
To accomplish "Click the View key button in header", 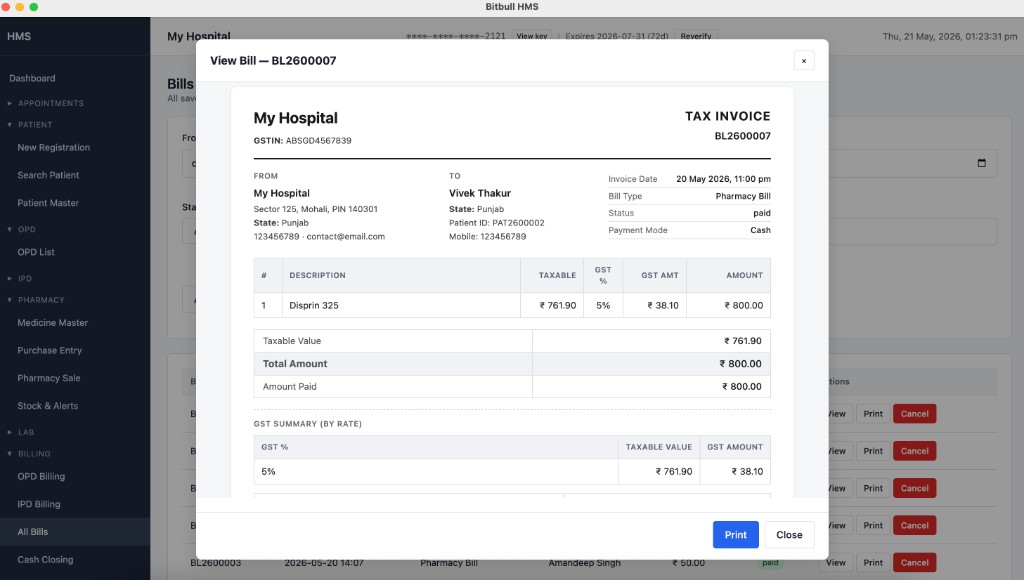I will click(x=532, y=36).
